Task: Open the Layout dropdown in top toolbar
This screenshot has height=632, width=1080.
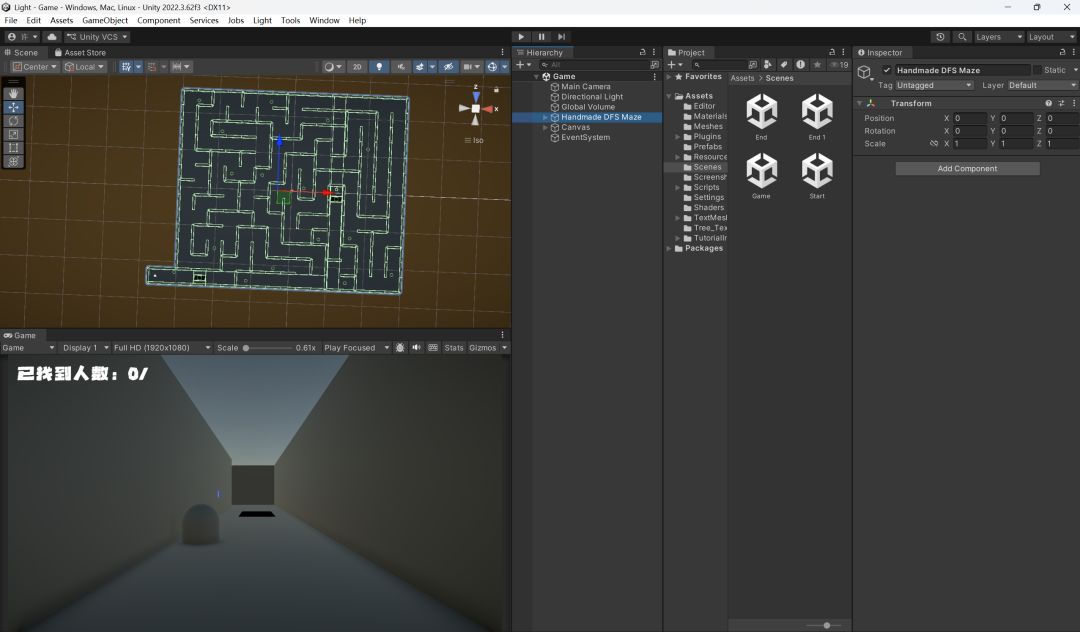Action: pos(1051,36)
